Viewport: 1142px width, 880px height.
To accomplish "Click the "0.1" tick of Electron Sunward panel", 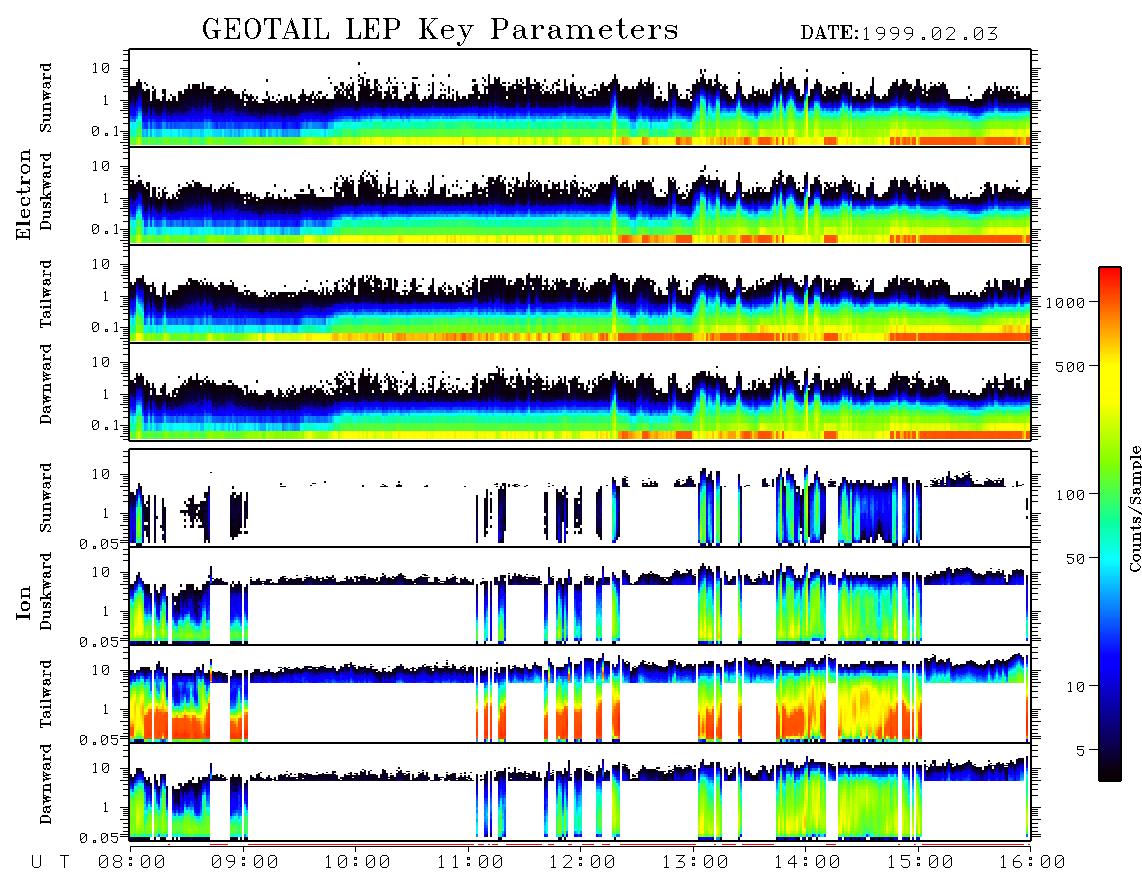I will (x=104, y=131).
